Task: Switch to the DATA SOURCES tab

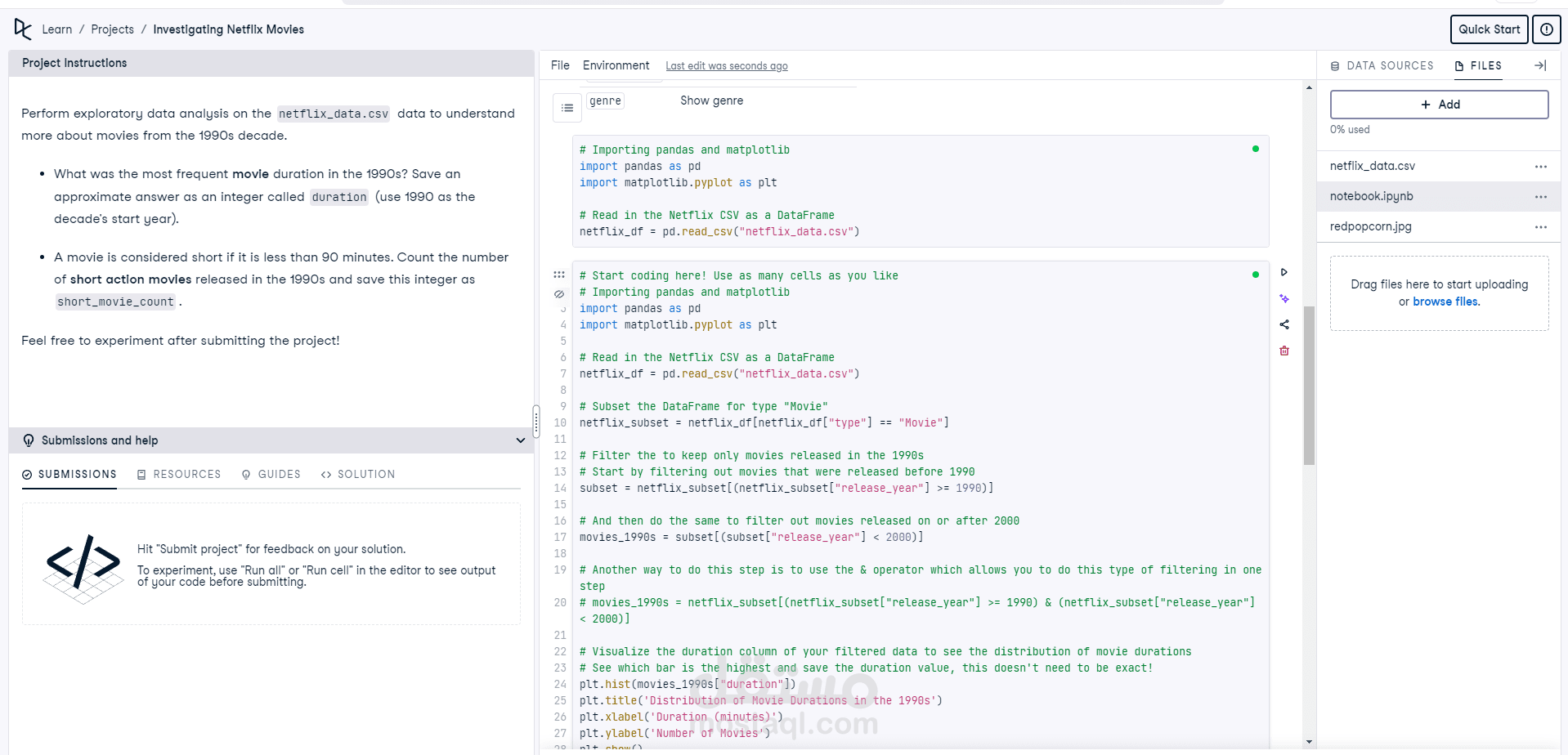Action: coord(1382,65)
